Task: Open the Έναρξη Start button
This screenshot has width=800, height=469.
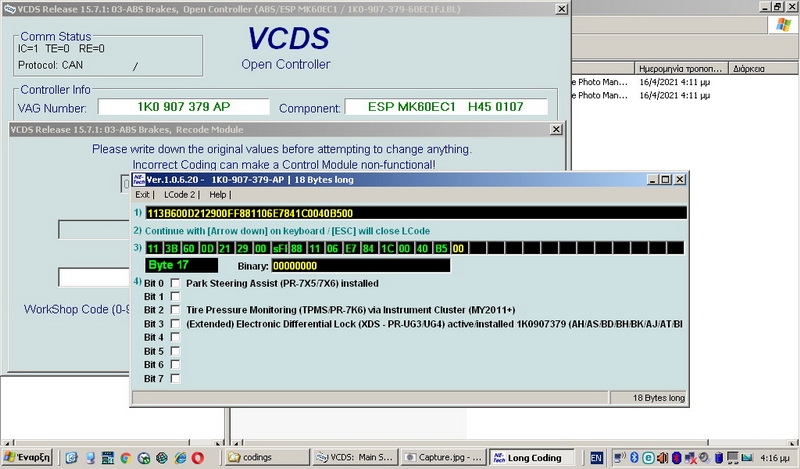Action: click(x=27, y=457)
